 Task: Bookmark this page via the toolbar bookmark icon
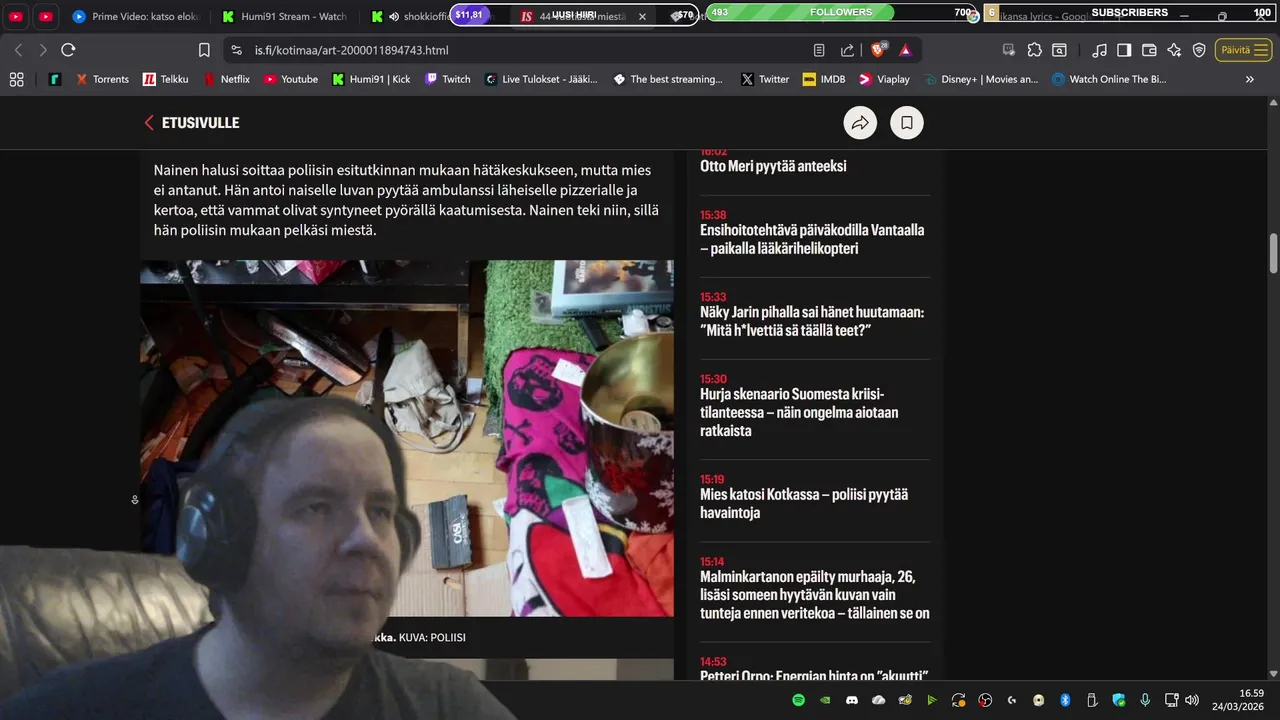click(204, 50)
